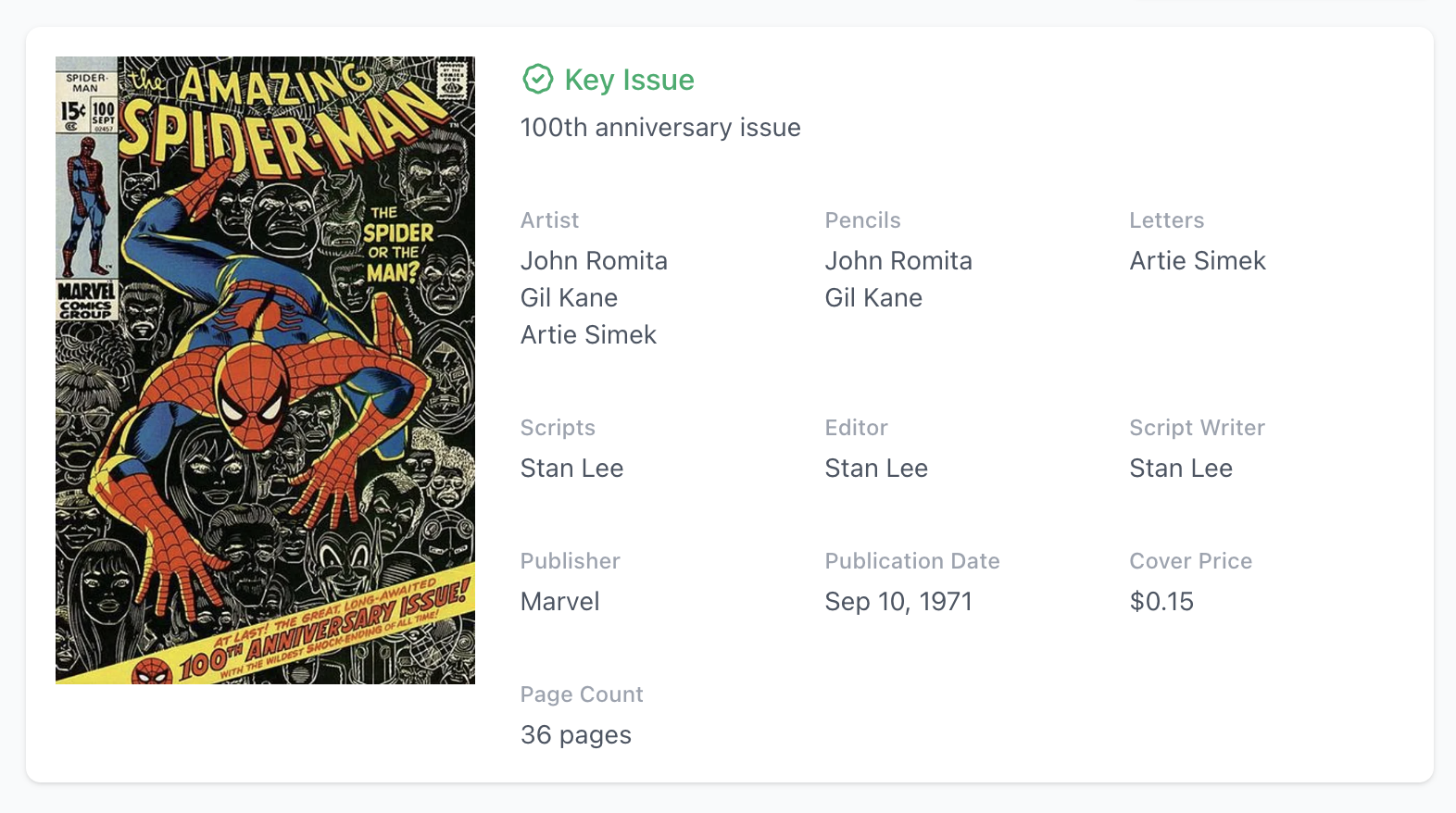The image size is (1456, 813).
Task: Click the Sep 10, 1971 publication date
Action: pos(898,602)
